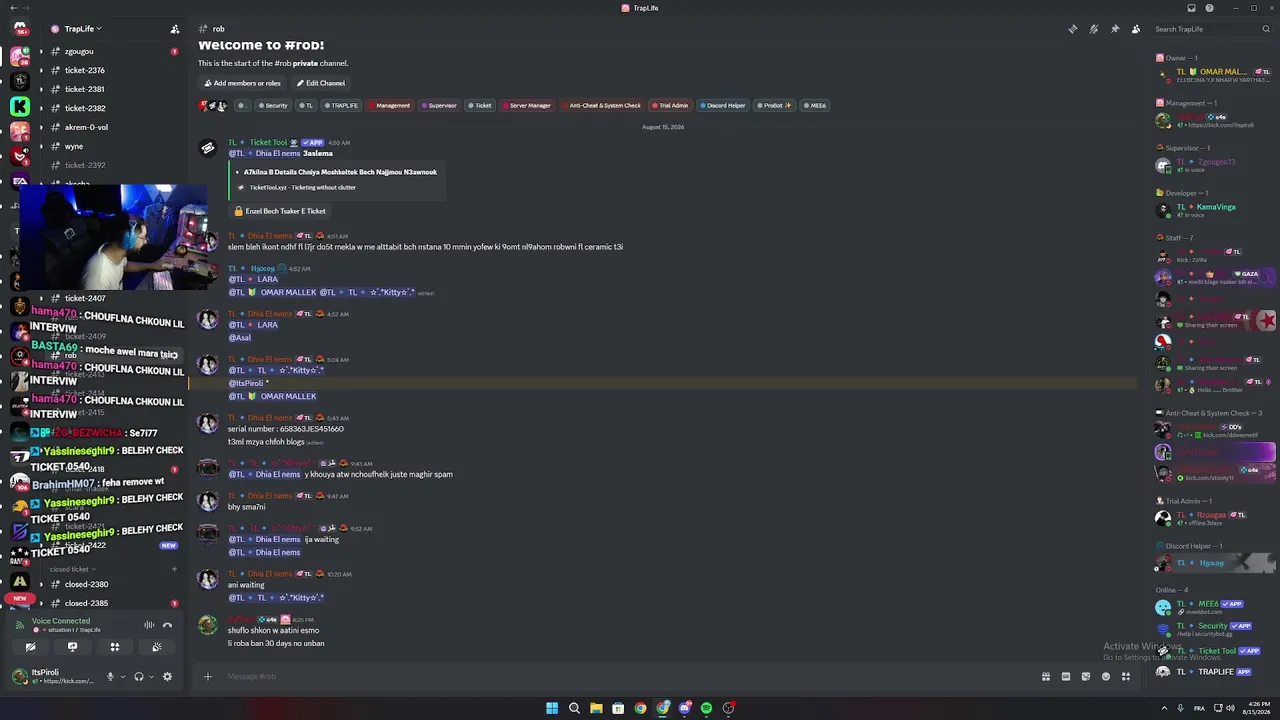Screen dimensions: 1280x720
Task: Open the GIF picker
Action: [1066, 676]
